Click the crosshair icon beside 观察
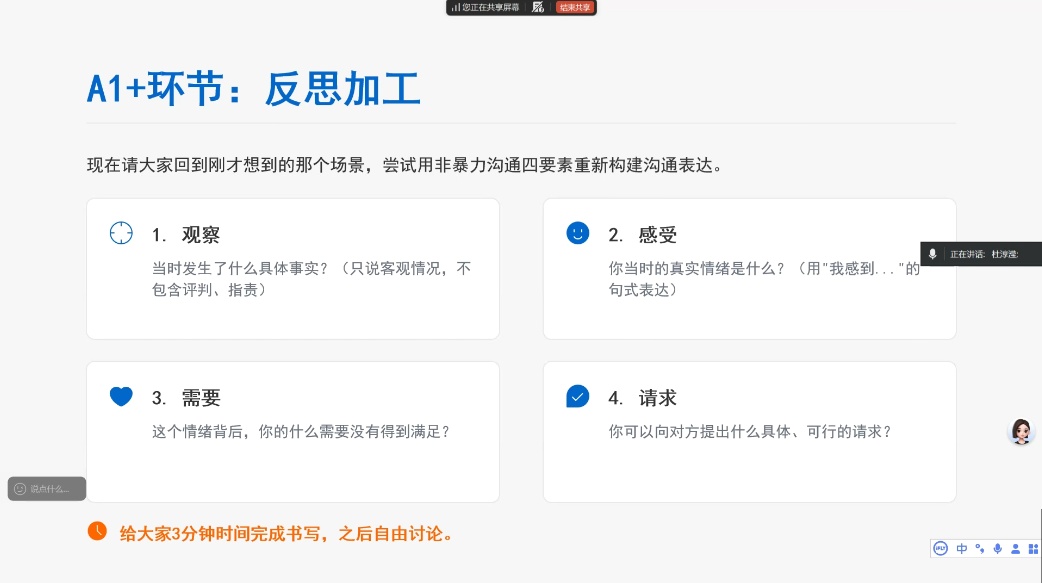This screenshot has width=1042, height=583. 121,233
